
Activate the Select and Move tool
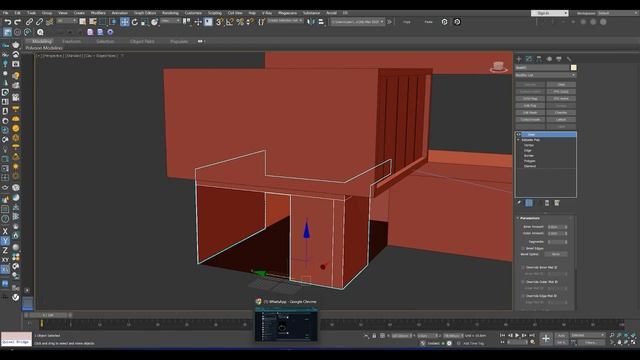(124, 22)
